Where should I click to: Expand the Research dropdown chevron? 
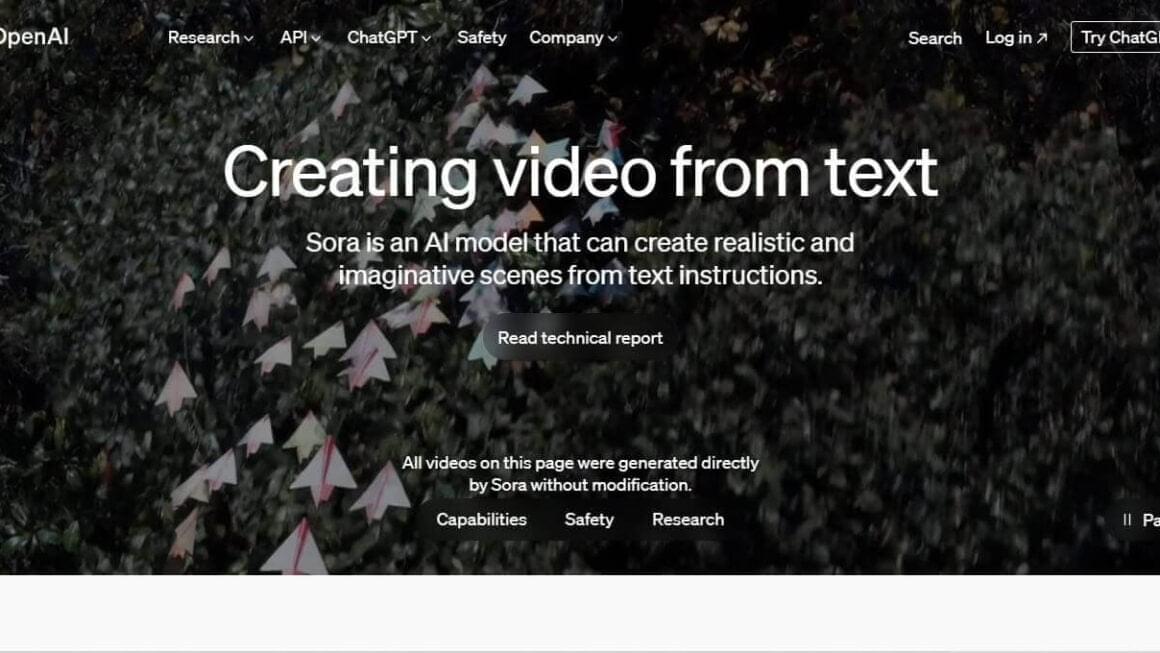tap(245, 39)
